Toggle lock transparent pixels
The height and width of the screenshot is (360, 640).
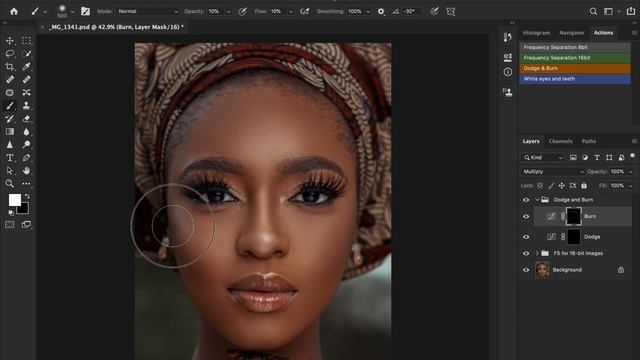click(x=540, y=186)
